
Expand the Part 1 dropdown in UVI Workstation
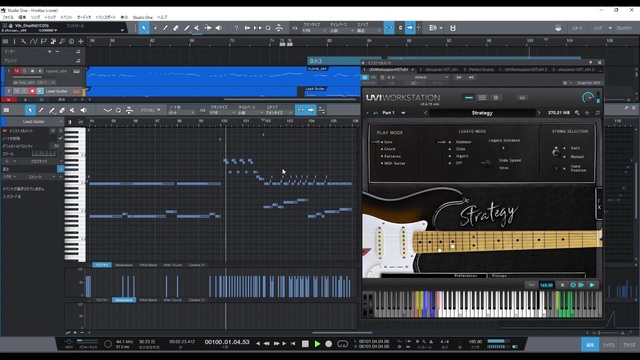pyautogui.click(x=403, y=113)
